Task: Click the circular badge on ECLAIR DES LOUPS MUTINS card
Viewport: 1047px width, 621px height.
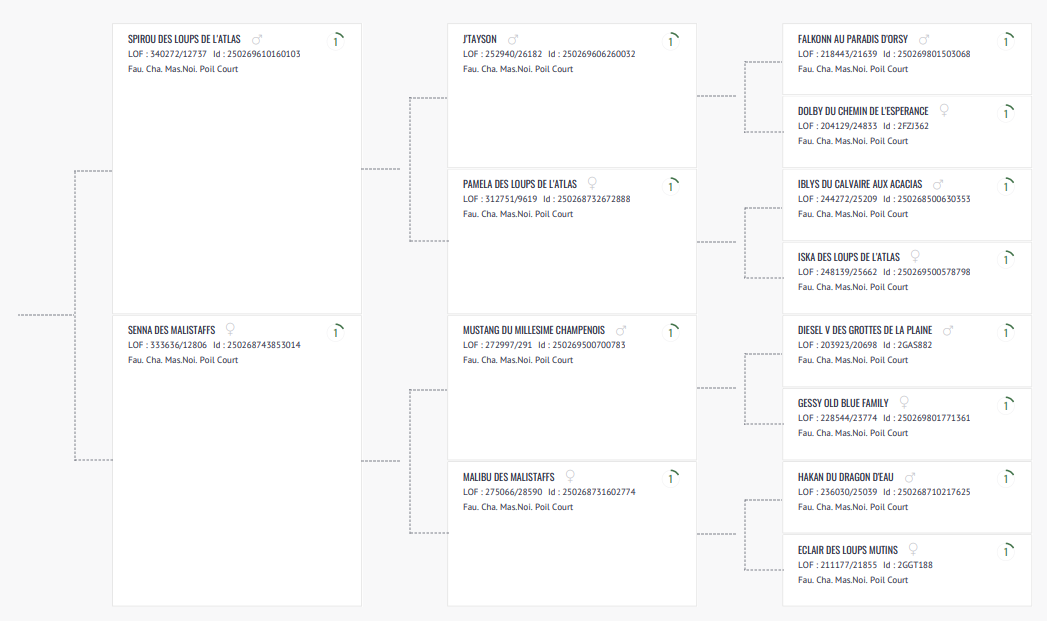Action: click(1006, 552)
